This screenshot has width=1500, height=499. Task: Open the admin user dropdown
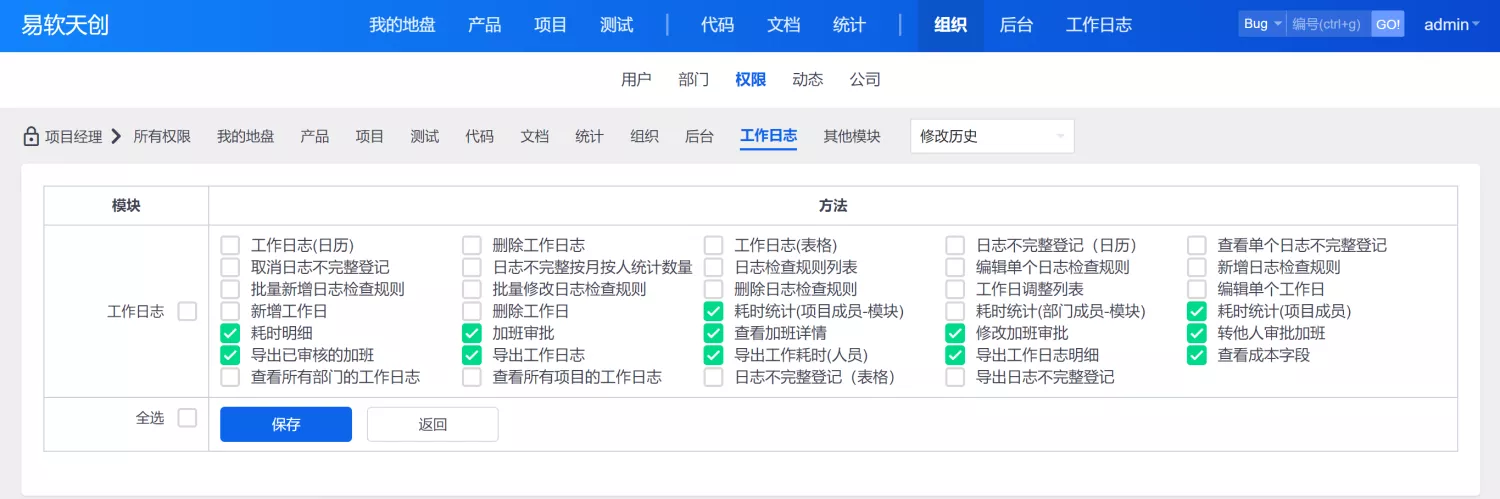click(x=1452, y=25)
